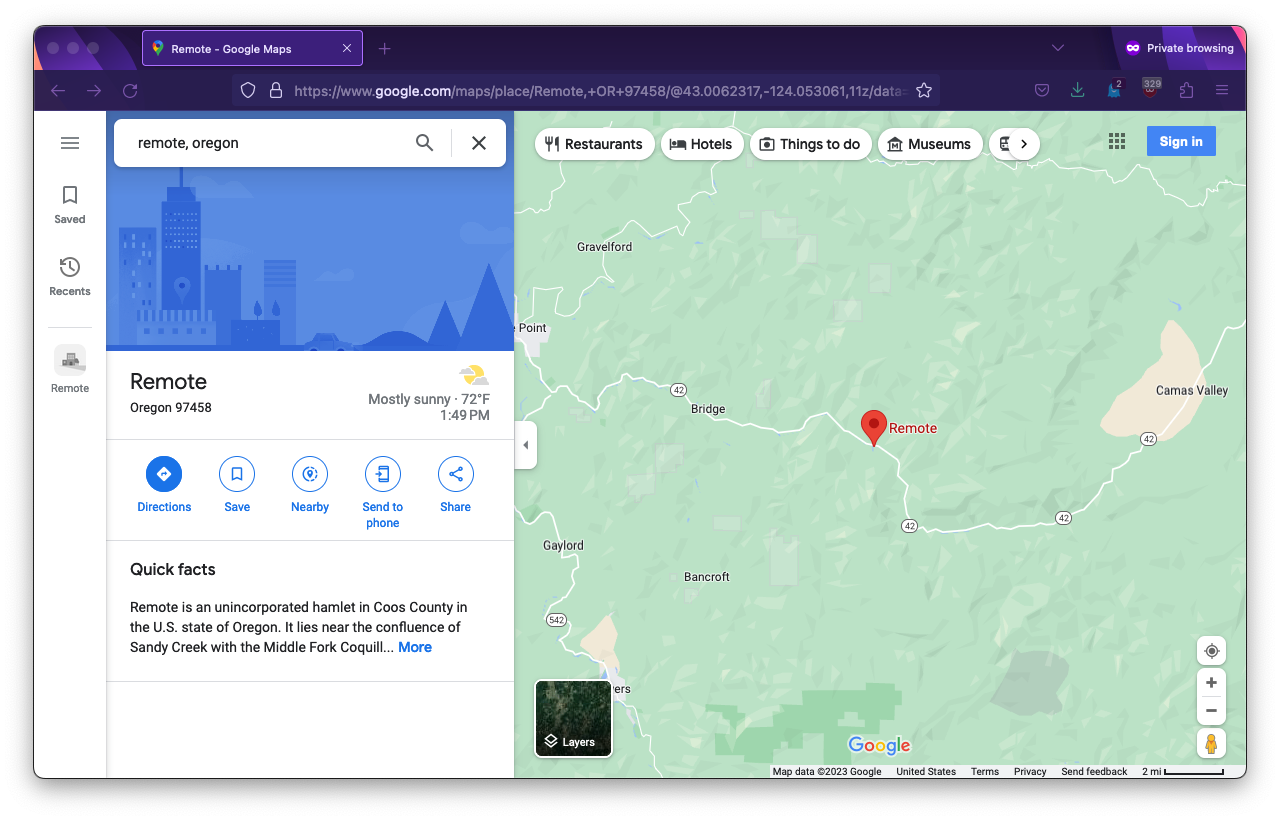The image size is (1280, 820).
Task: Save the Remote place
Action: (237, 474)
